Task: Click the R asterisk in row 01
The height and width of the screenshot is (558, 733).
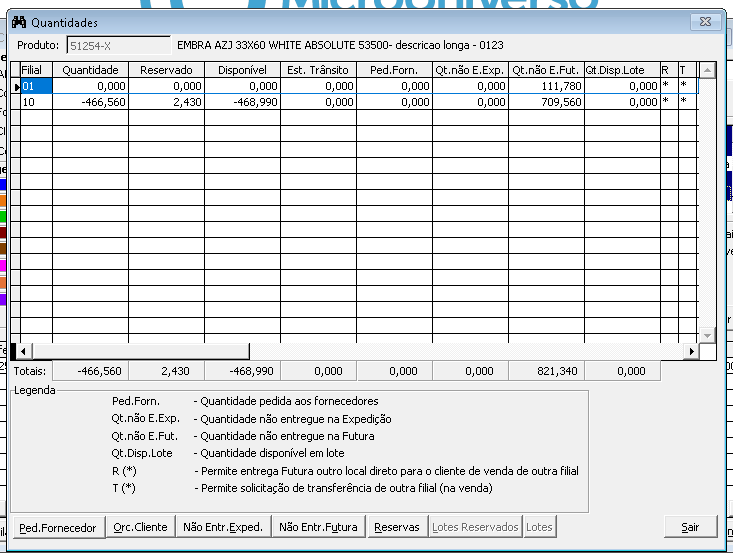Action: pos(666,86)
